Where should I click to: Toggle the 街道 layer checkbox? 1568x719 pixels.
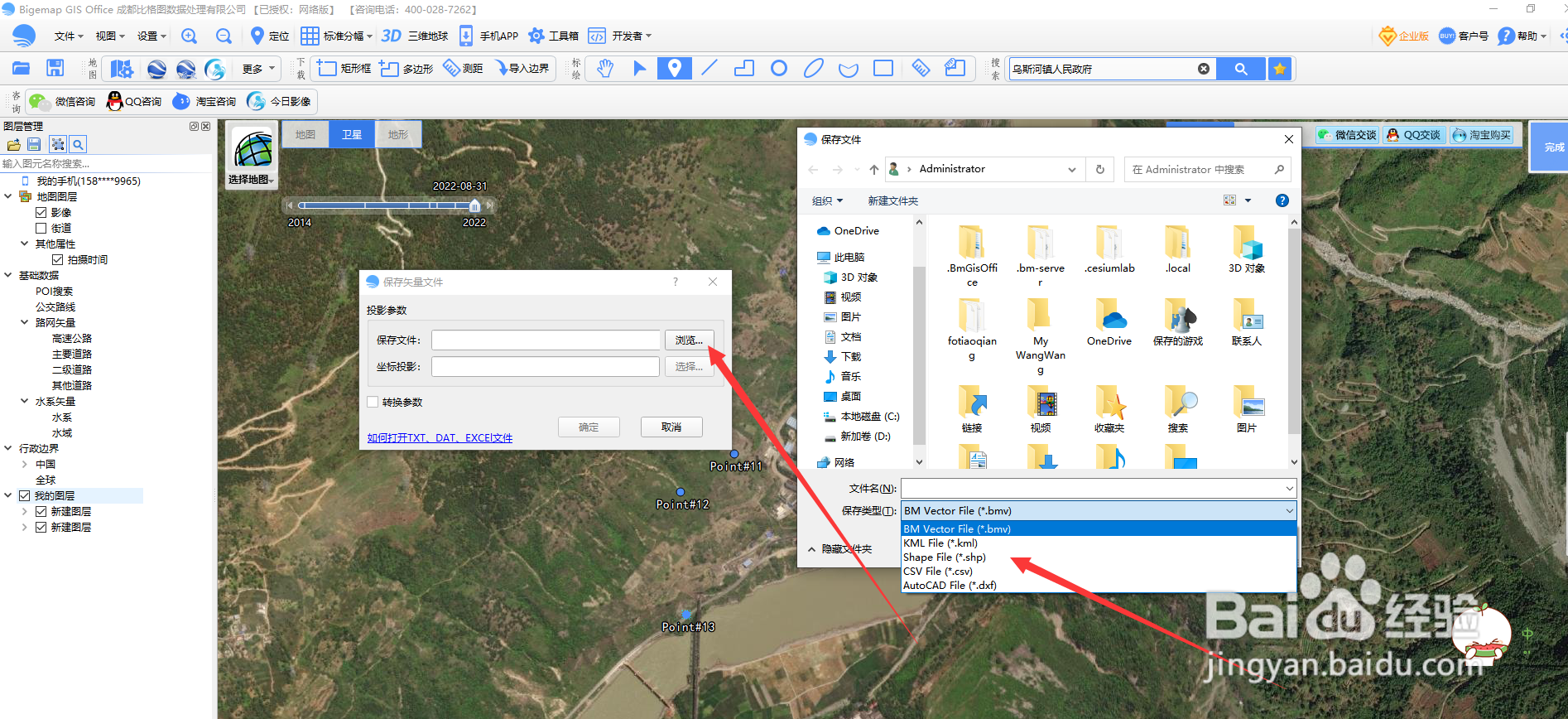(41, 228)
